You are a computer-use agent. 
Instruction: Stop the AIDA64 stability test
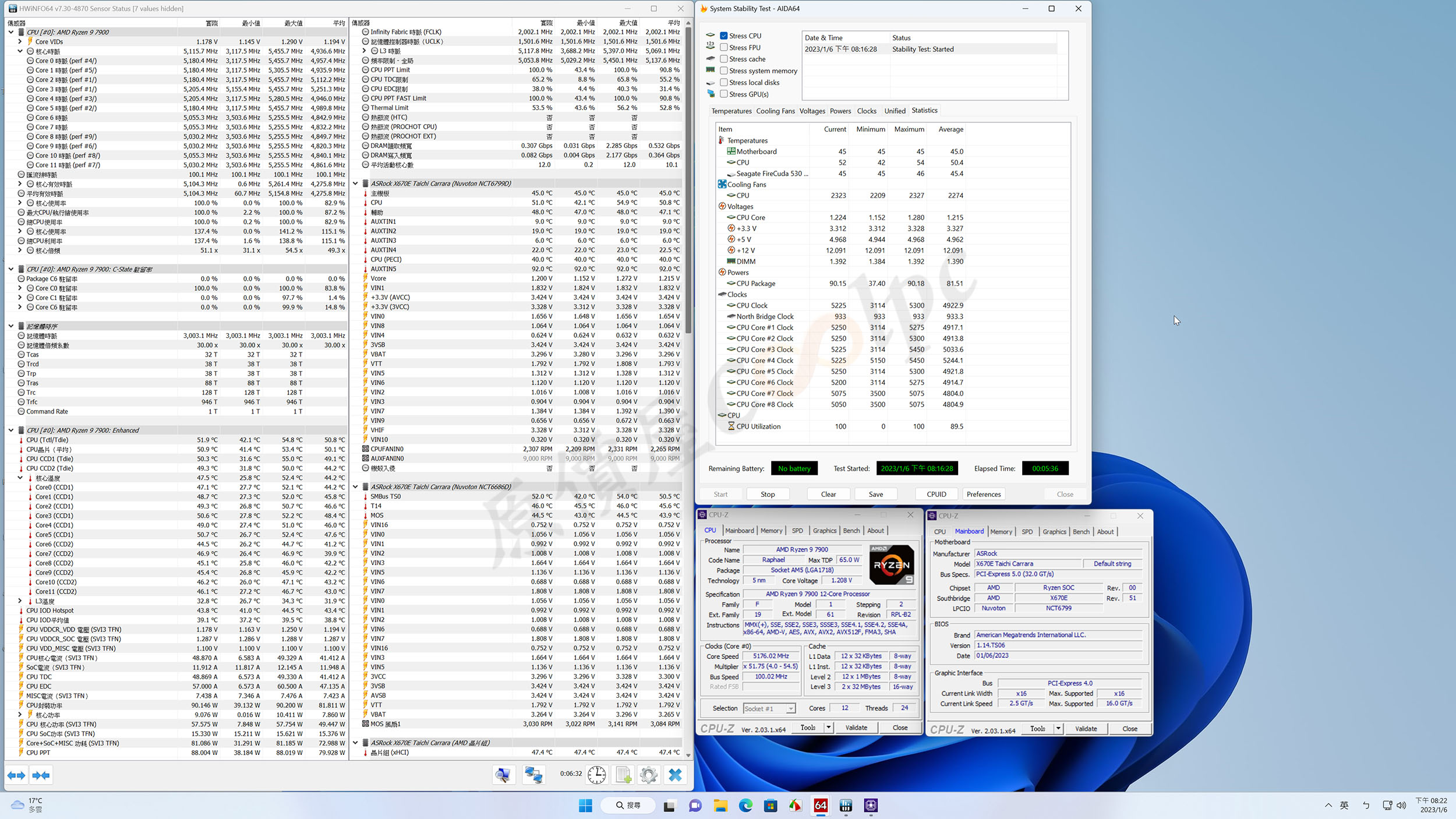pyautogui.click(x=768, y=495)
